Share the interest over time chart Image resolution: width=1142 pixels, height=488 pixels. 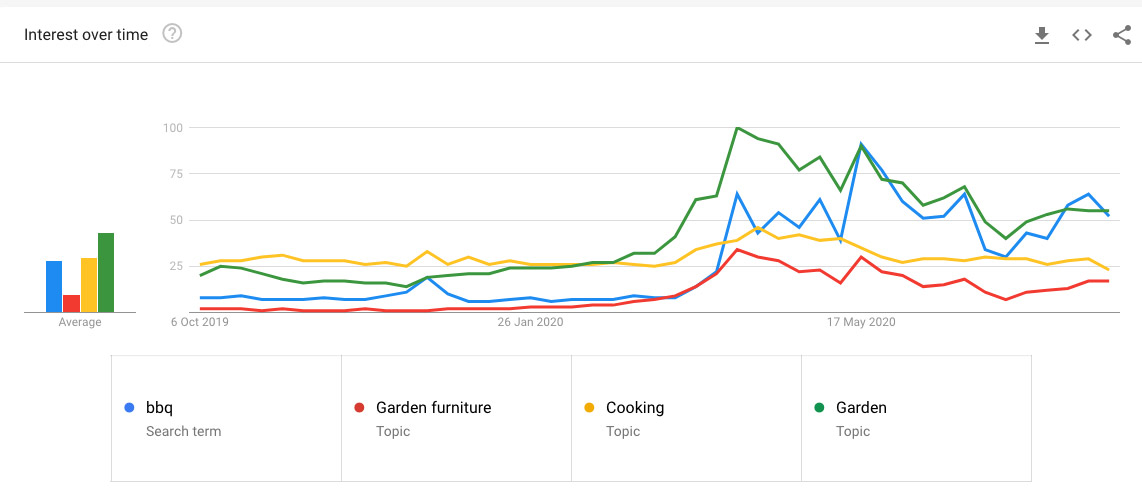coord(1122,35)
